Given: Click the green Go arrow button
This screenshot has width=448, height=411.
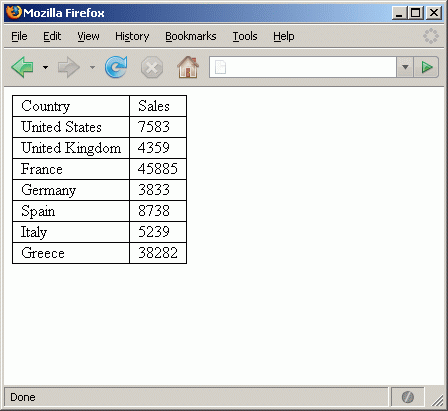Looking at the screenshot, I should (x=426, y=67).
